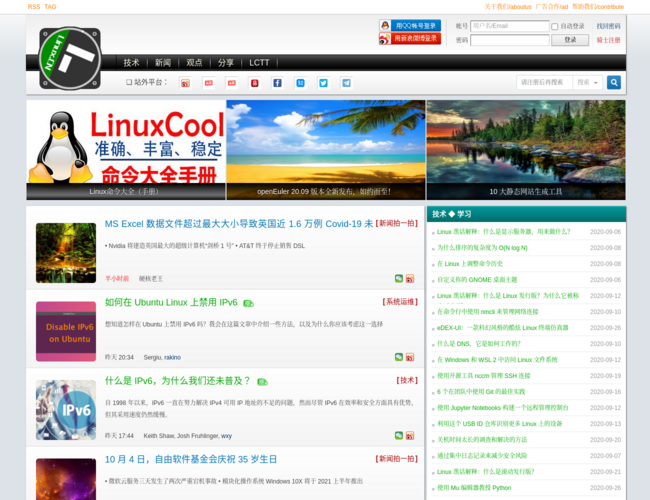Open the dark red platform icon beside Facebook
650x500 pixels.
[x=255, y=83]
